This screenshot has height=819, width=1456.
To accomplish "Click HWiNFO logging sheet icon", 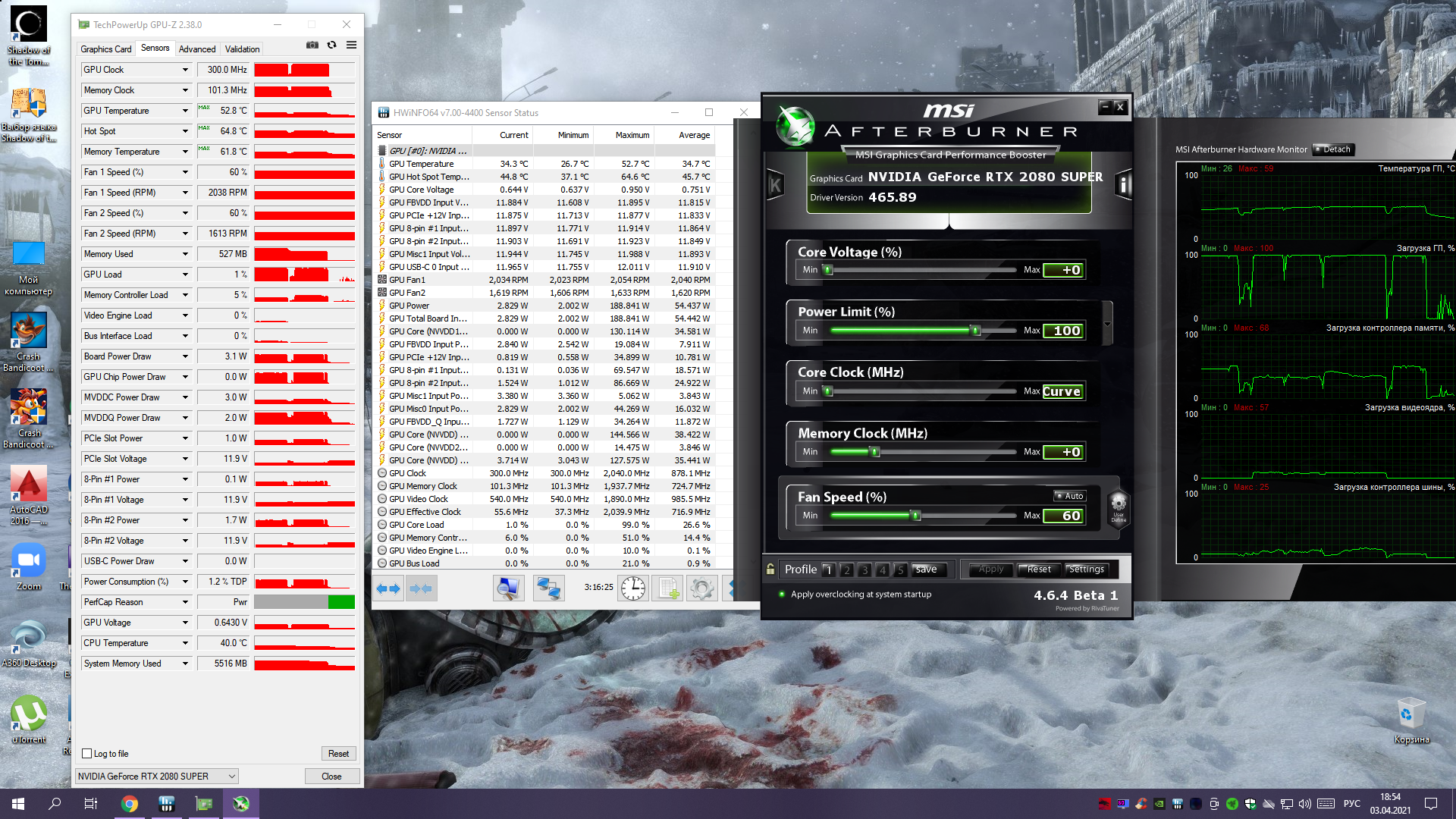I will click(668, 588).
